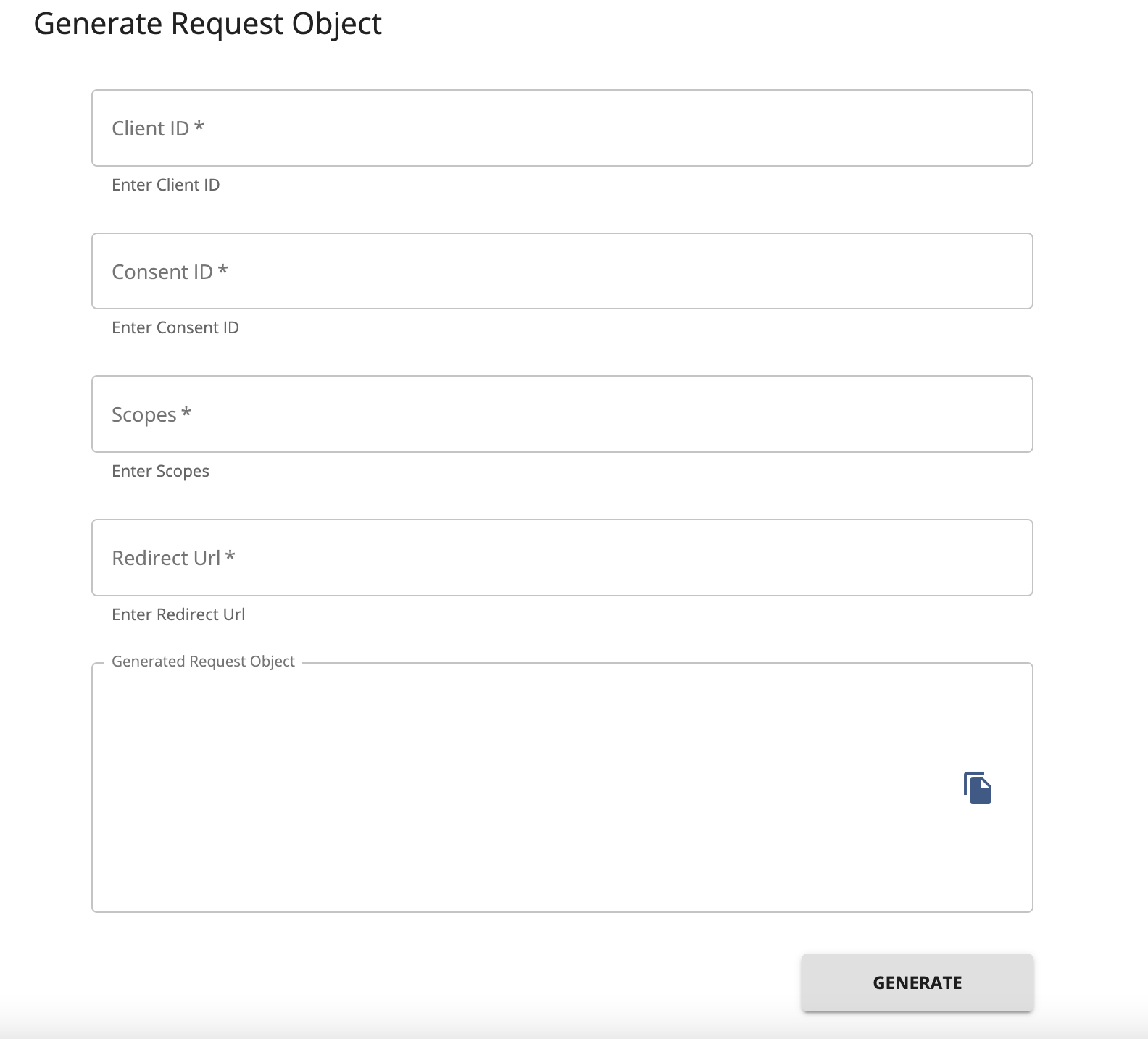Viewport: 1148px width, 1039px height.
Task: Click the Enter Scopes helper text
Action: coord(160,471)
